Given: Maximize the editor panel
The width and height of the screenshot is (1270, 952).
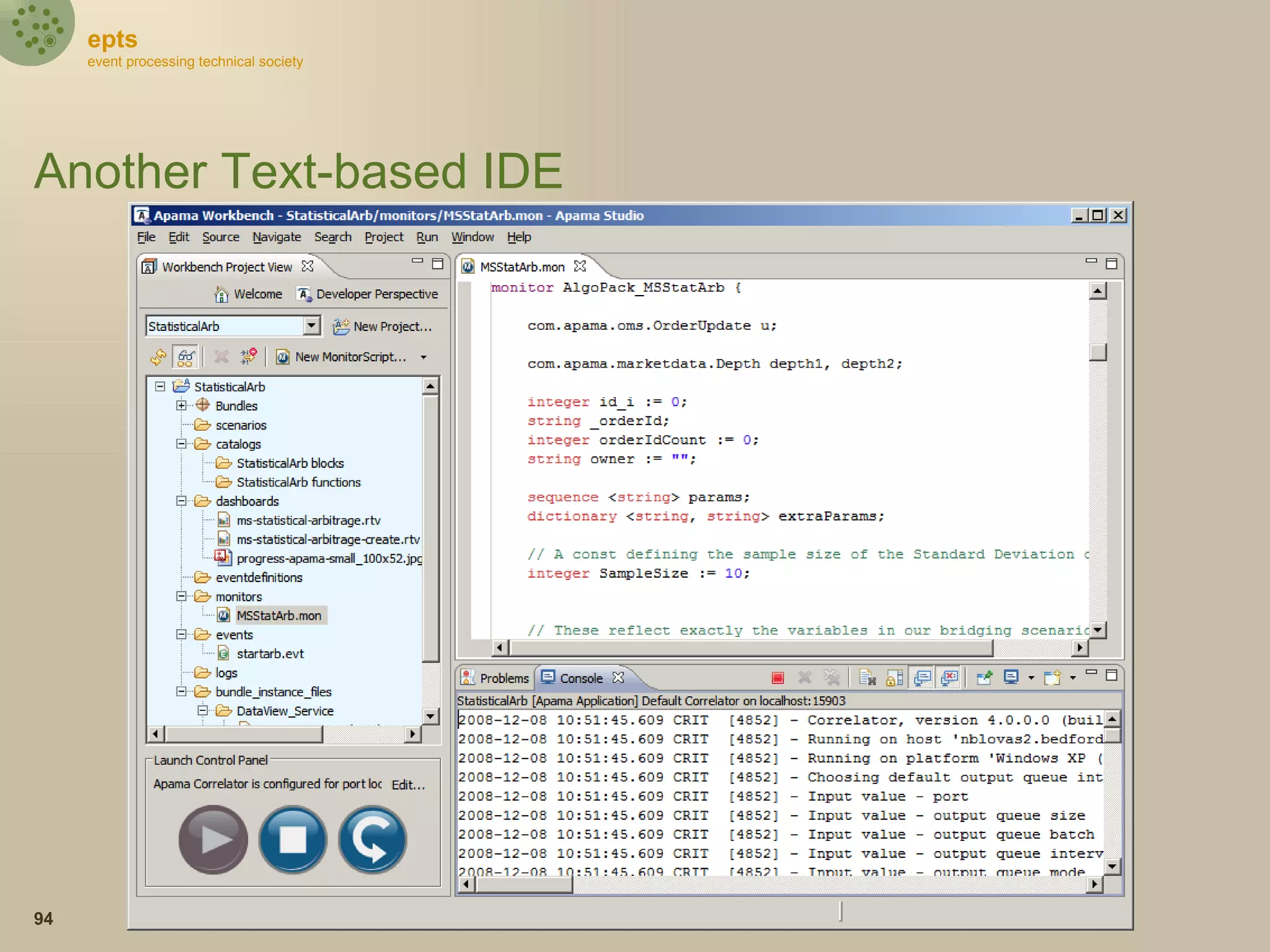Looking at the screenshot, I should (x=1112, y=263).
